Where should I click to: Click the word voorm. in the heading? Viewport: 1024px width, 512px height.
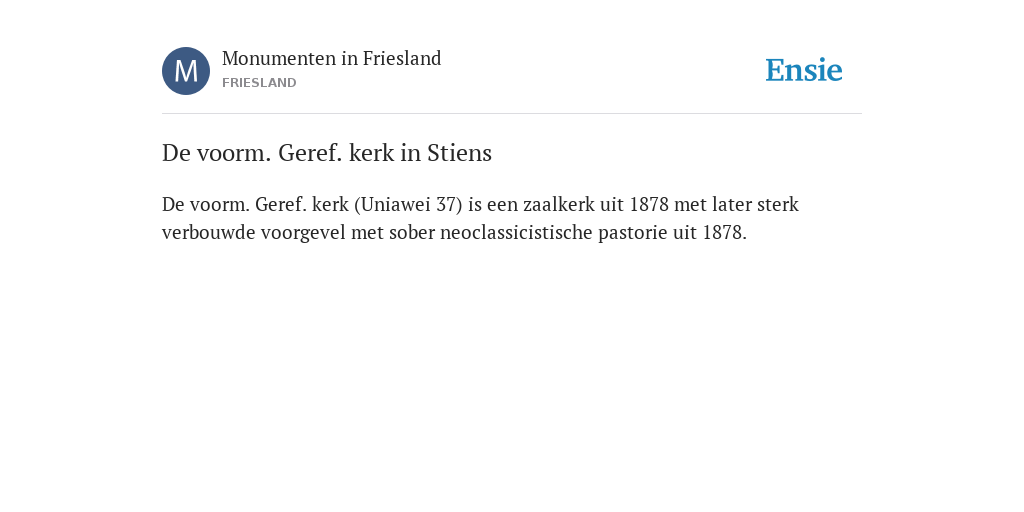pyautogui.click(x=234, y=153)
